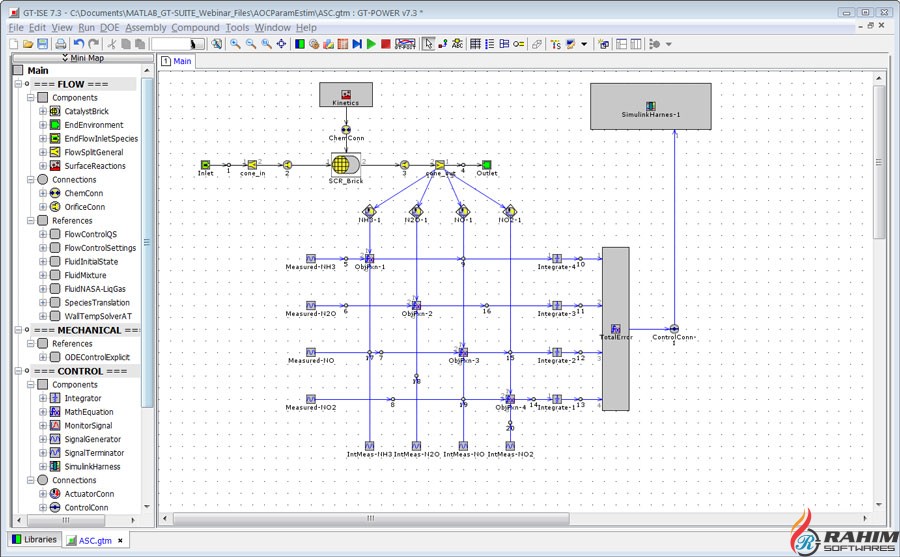Click the Save diskette toolbar icon
900x557 pixels.
(x=43, y=44)
